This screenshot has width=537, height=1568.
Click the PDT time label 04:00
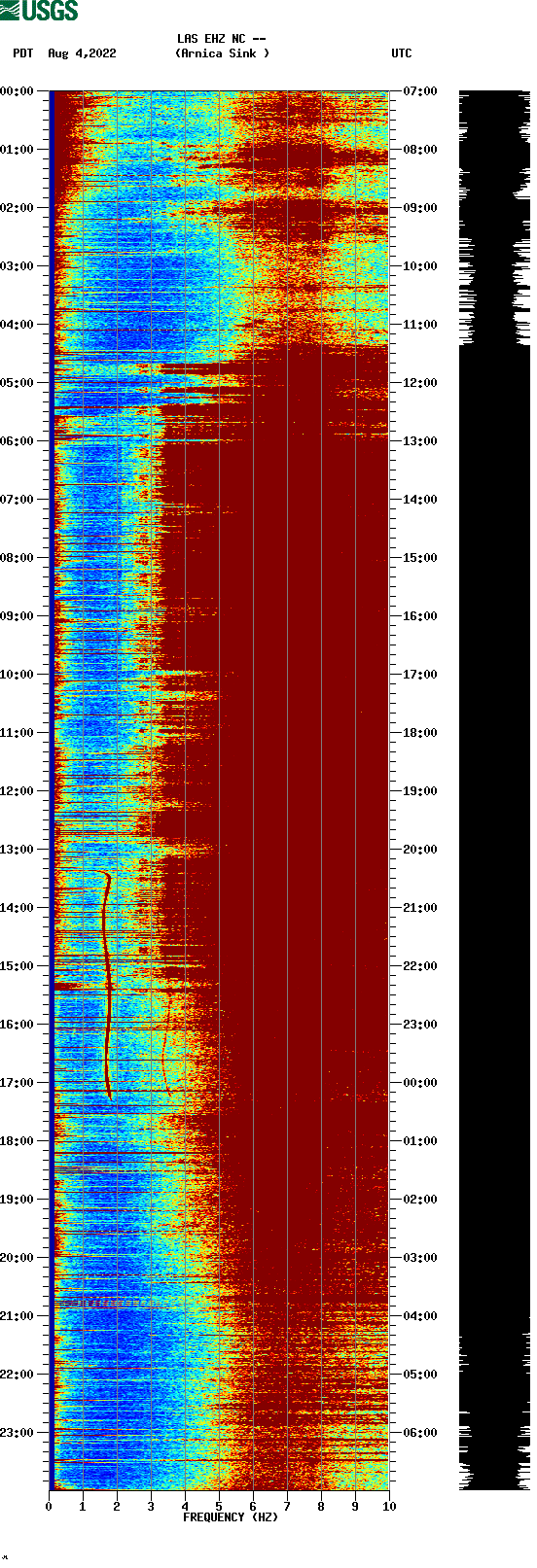pyautogui.click(x=17, y=324)
